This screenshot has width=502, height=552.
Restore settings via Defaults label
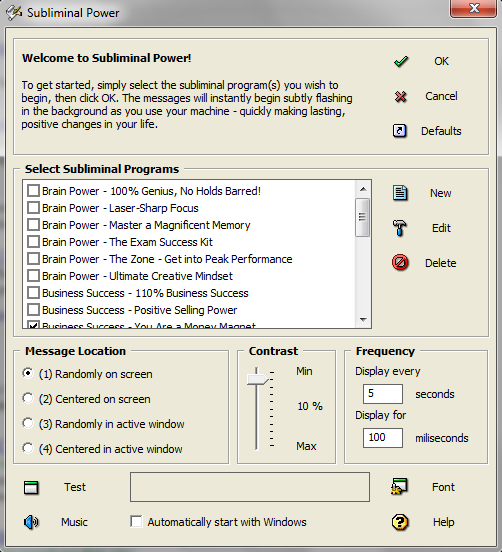tap(441, 131)
